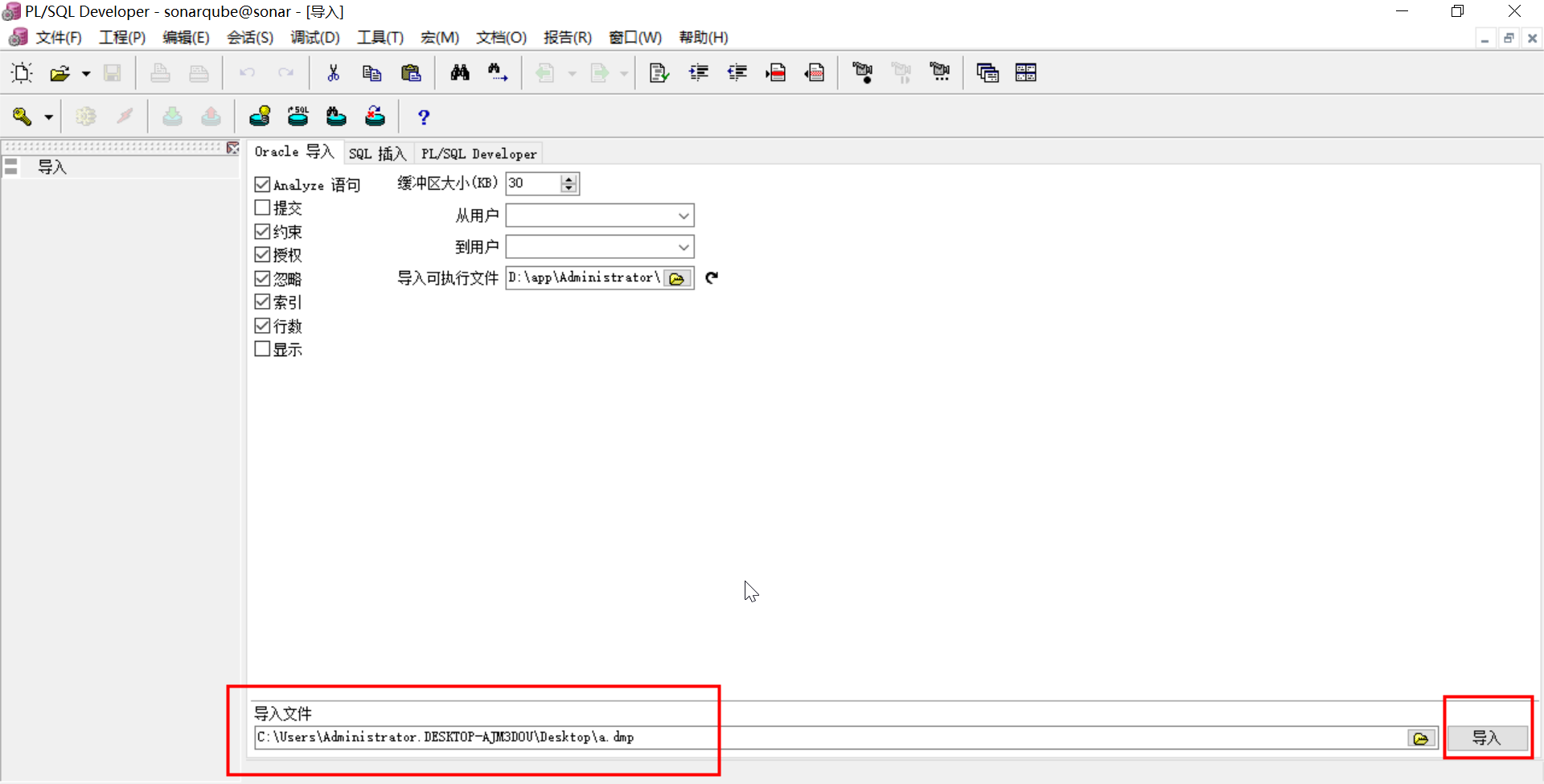Click the Print icon
Viewport: 1544px width, 784px height.
click(160, 73)
